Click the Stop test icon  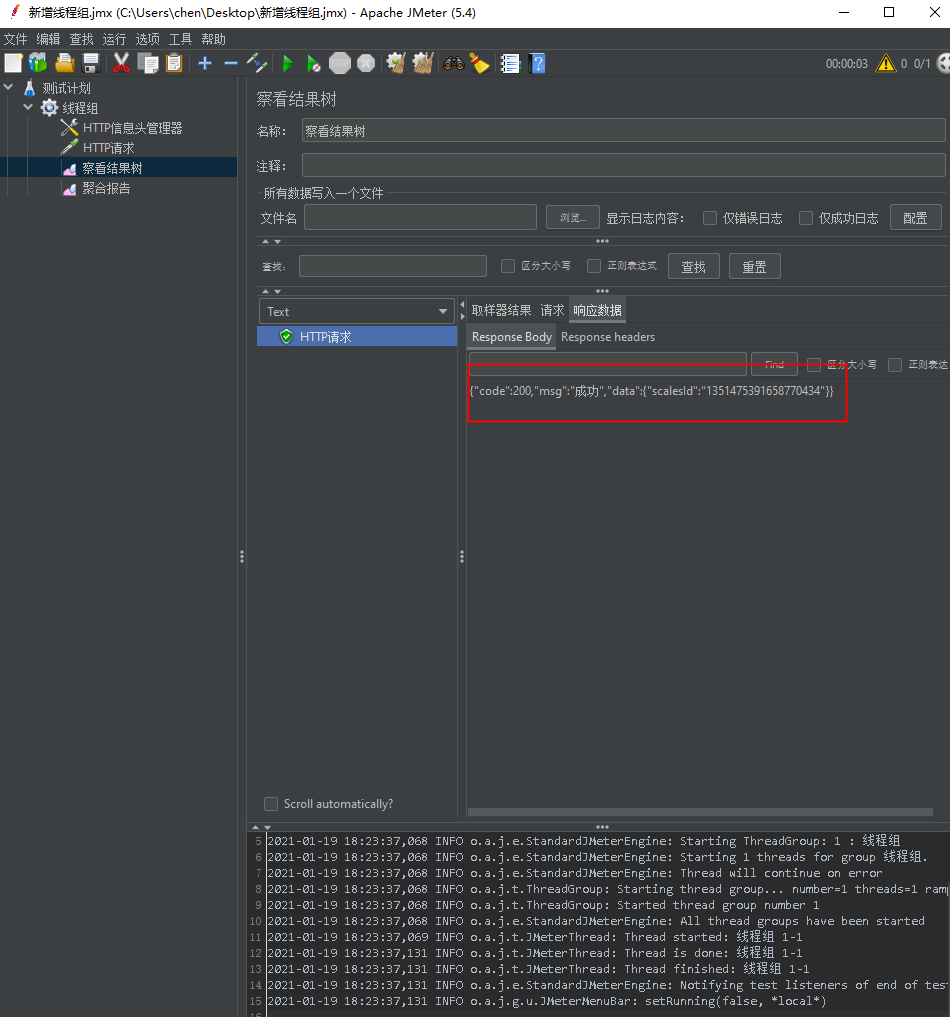340,64
